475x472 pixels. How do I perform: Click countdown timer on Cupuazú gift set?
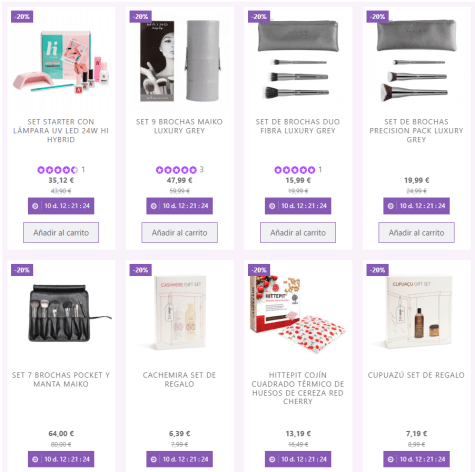point(416,459)
